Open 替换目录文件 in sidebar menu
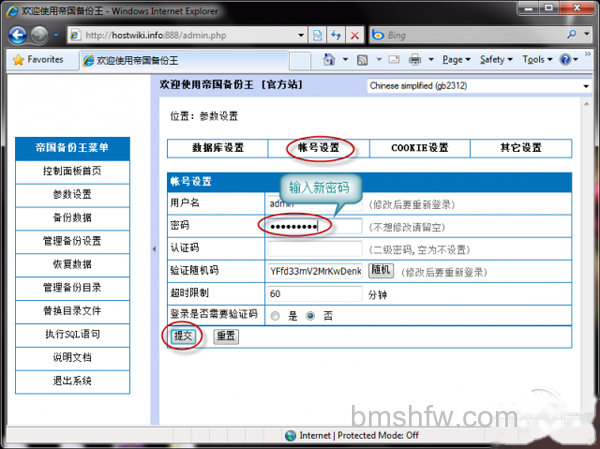Screen dimensions: 600x449 coord(72,311)
